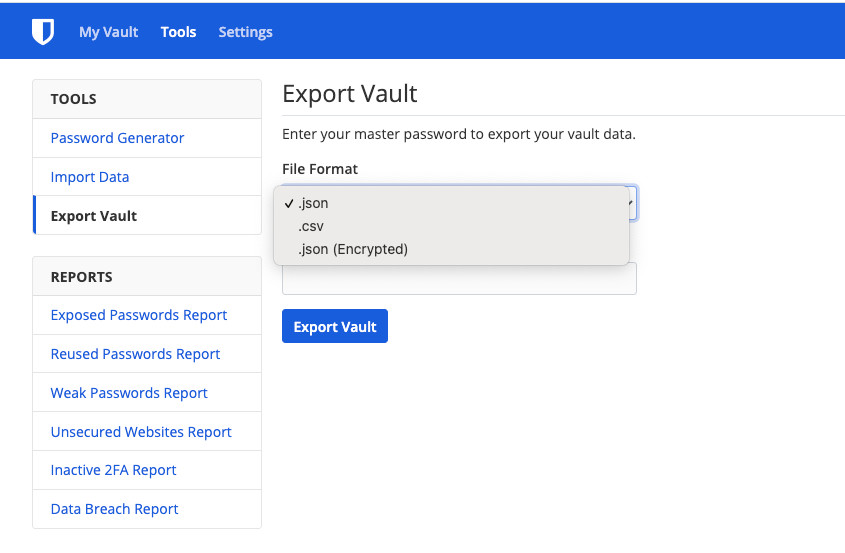Open the Reused Passwords Report
The image size is (845, 553).
(x=135, y=354)
